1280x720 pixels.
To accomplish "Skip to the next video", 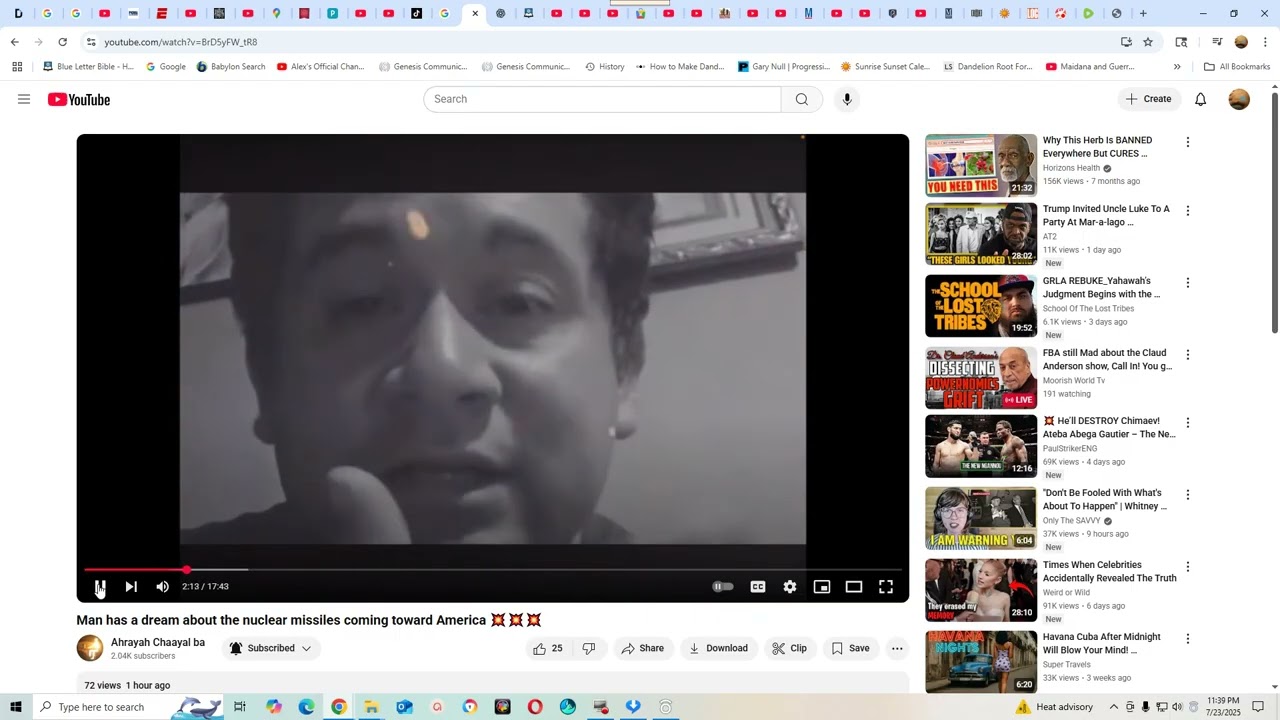I will pos(131,587).
